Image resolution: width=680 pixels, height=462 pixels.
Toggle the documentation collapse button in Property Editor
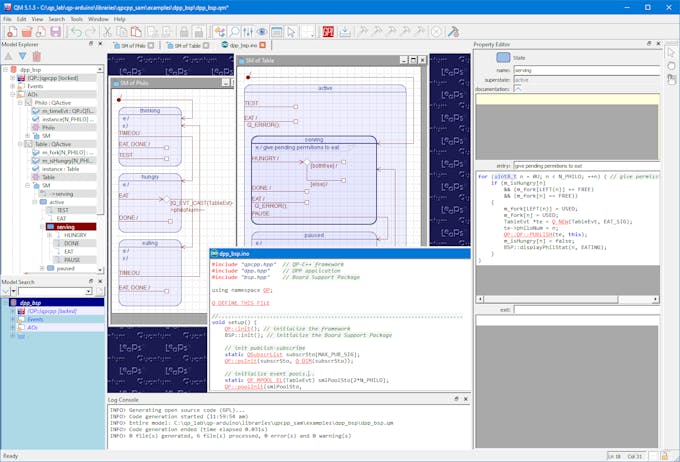(518, 89)
